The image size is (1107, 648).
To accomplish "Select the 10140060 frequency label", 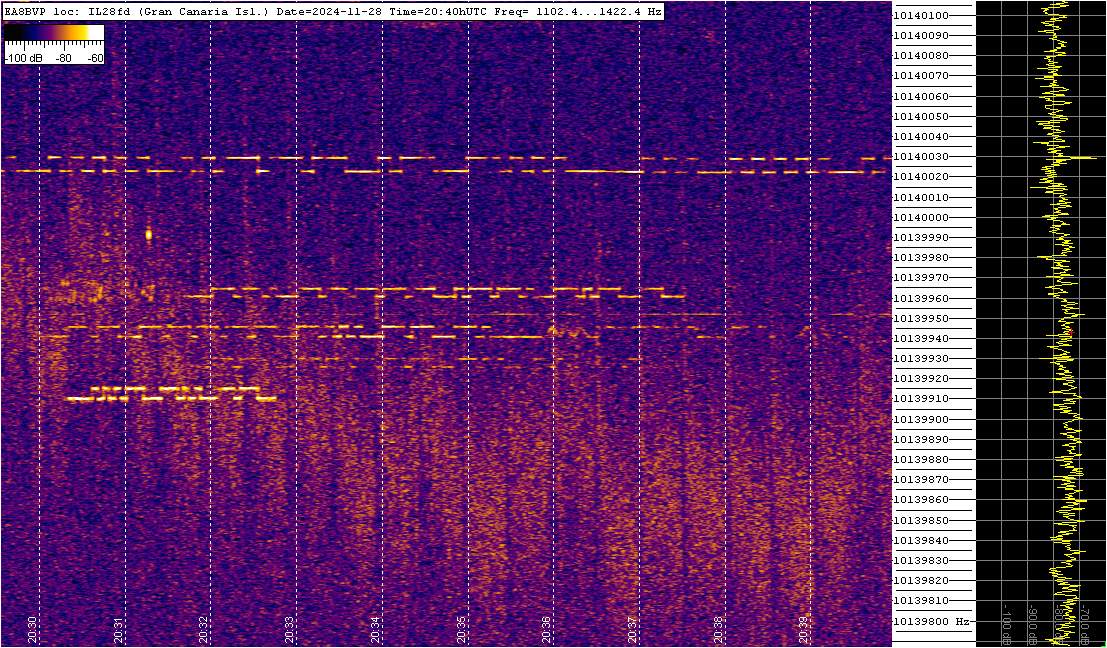I will [x=921, y=96].
